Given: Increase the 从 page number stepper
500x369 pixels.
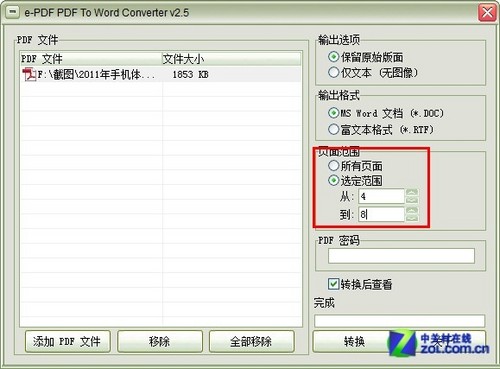Looking at the screenshot, I should (x=412, y=192).
